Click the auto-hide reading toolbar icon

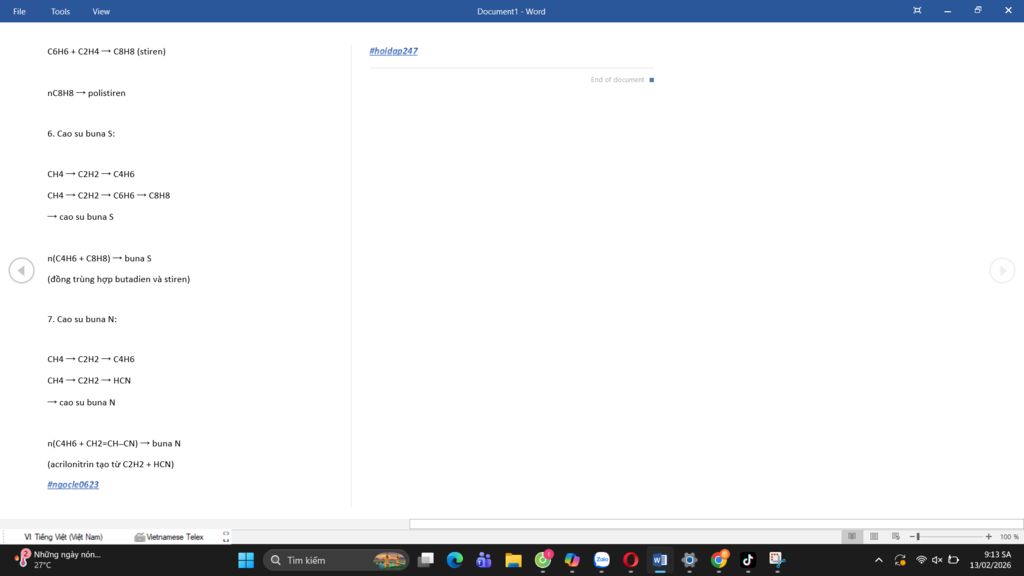(917, 10)
